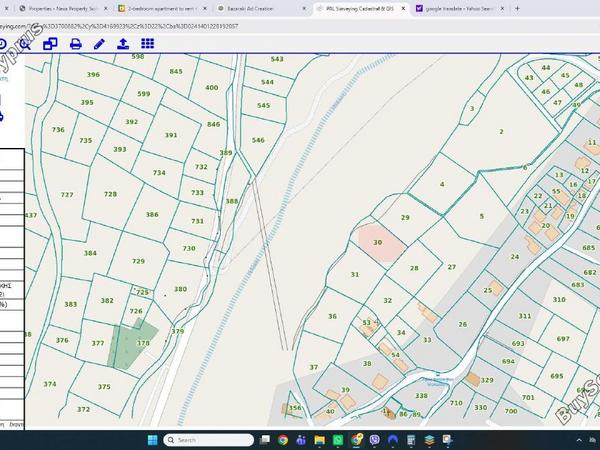
Task: Select parcel 391 on the map
Action: [171, 135]
